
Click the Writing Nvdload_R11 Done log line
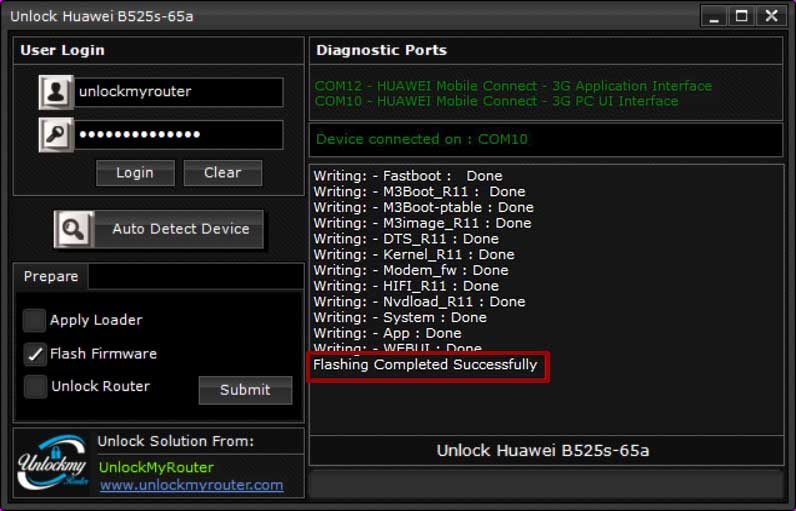(x=419, y=301)
